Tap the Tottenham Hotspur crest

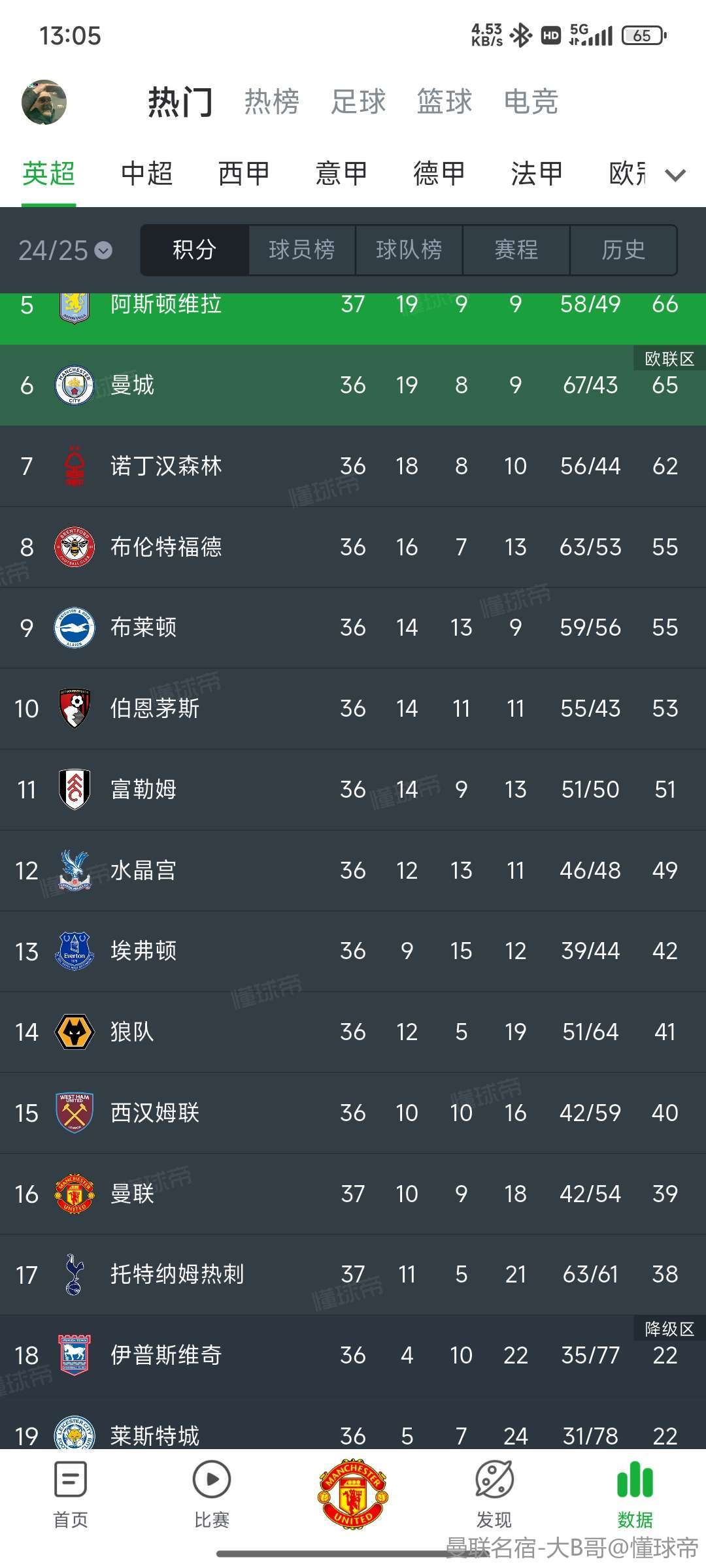(75, 1275)
